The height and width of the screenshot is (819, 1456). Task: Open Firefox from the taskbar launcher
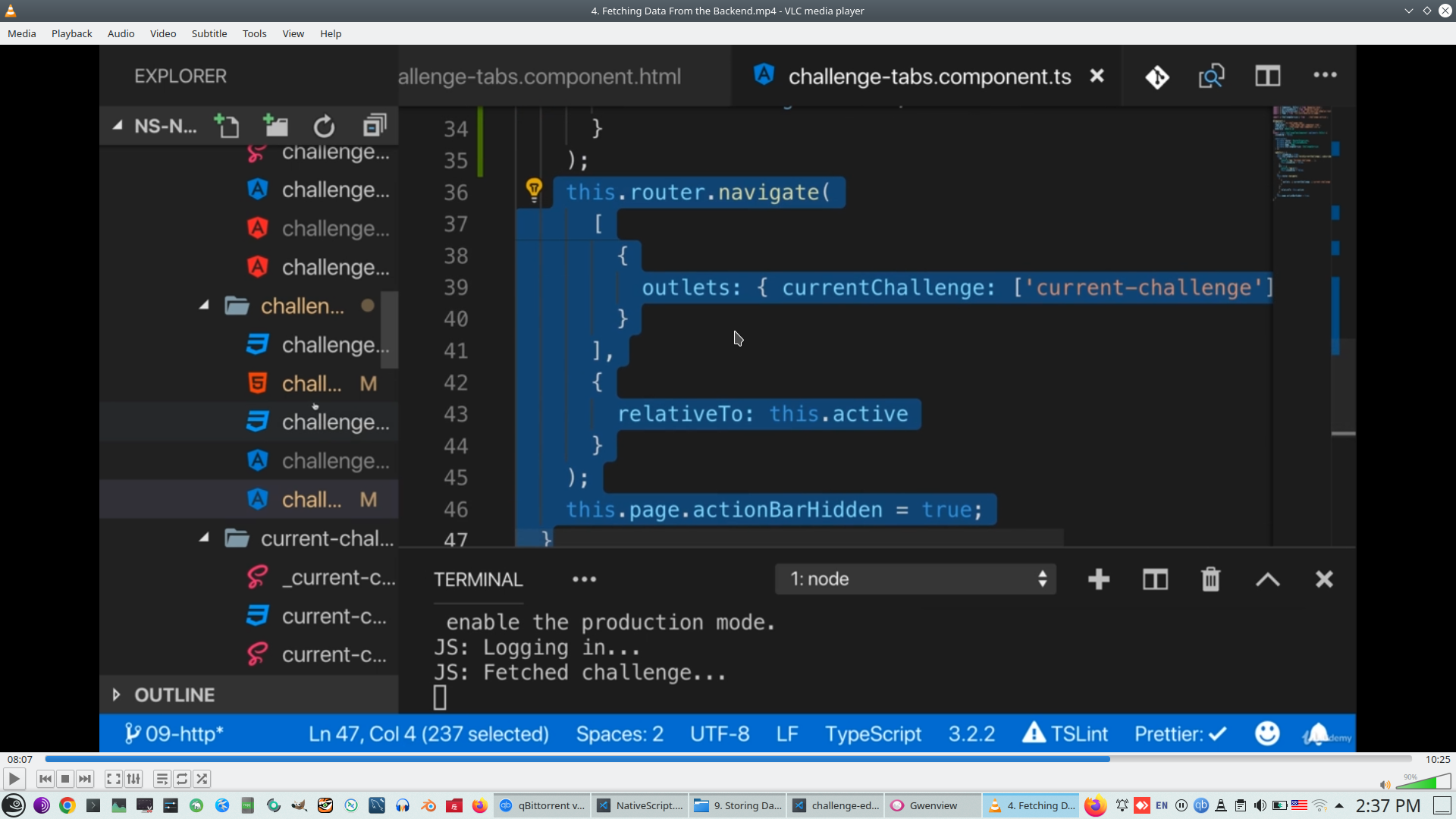(479, 805)
